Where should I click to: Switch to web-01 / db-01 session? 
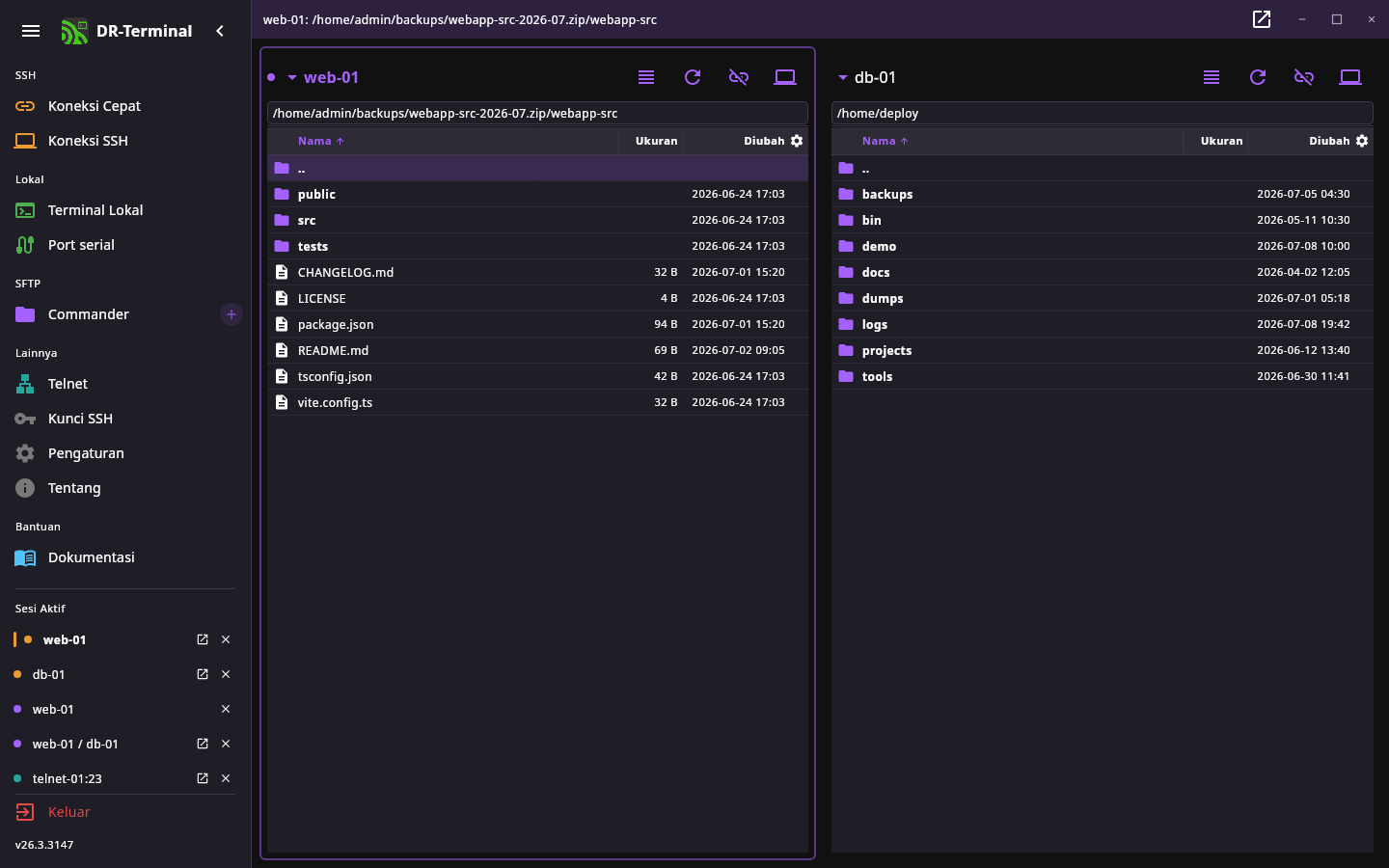click(x=75, y=744)
